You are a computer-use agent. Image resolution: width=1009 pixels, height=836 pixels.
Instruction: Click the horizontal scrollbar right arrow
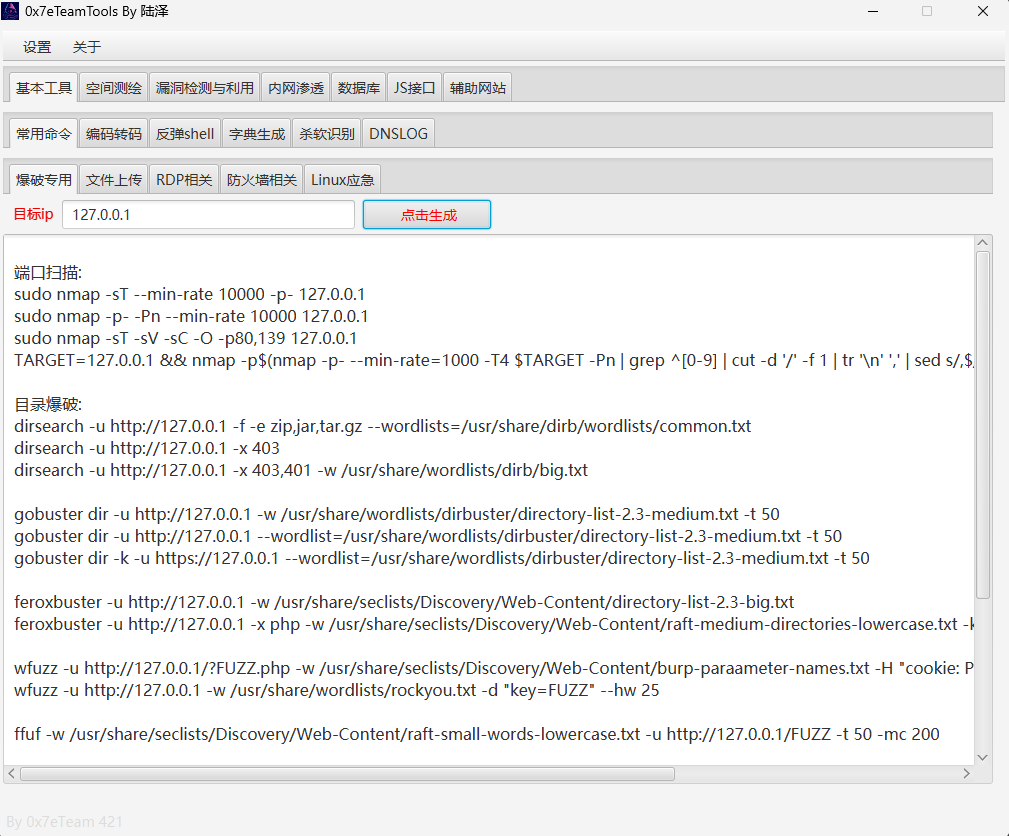click(x=966, y=774)
